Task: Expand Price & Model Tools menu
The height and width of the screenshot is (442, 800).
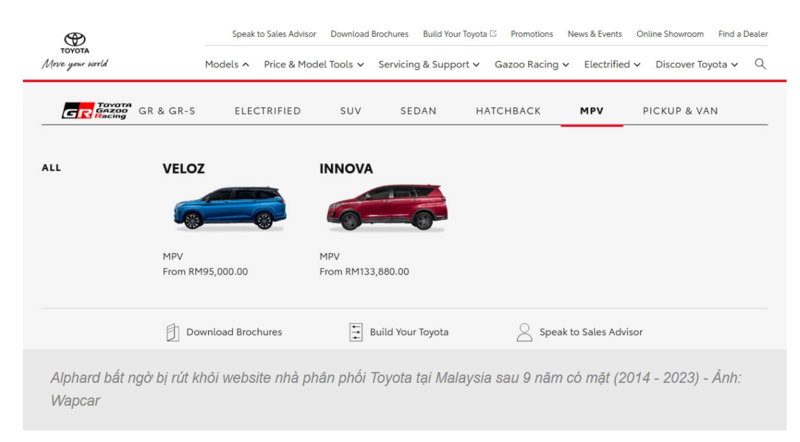Action: pyautogui.click(x=314, y=64)
